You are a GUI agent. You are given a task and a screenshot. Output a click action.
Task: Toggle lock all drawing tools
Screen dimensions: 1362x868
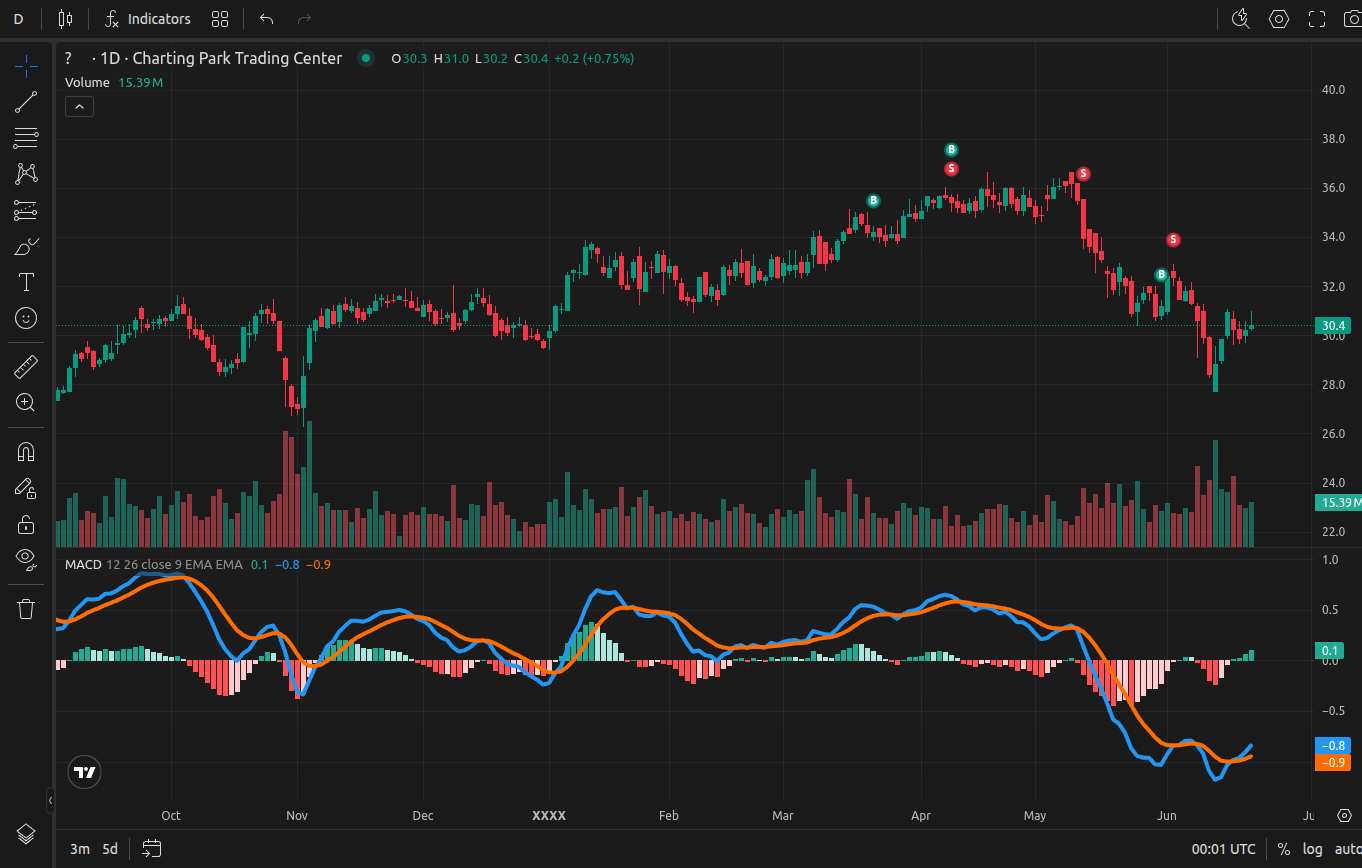[x=26, y=524]
